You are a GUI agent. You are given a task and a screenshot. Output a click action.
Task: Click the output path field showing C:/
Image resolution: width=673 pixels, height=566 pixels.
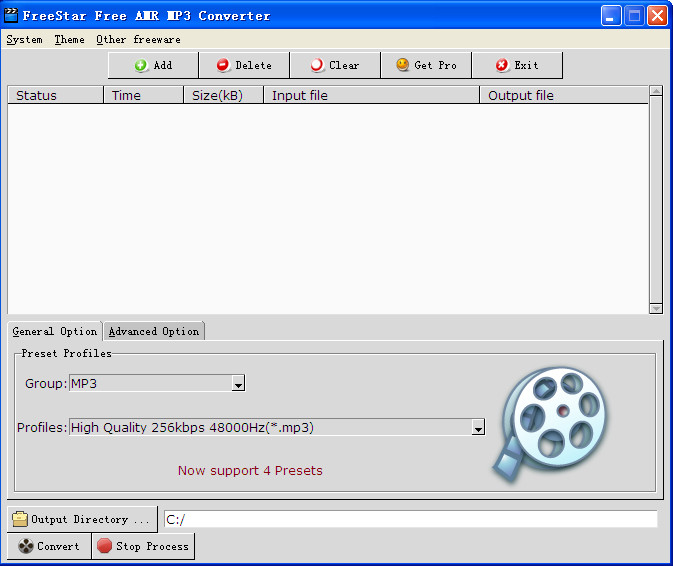pos(410,519)
